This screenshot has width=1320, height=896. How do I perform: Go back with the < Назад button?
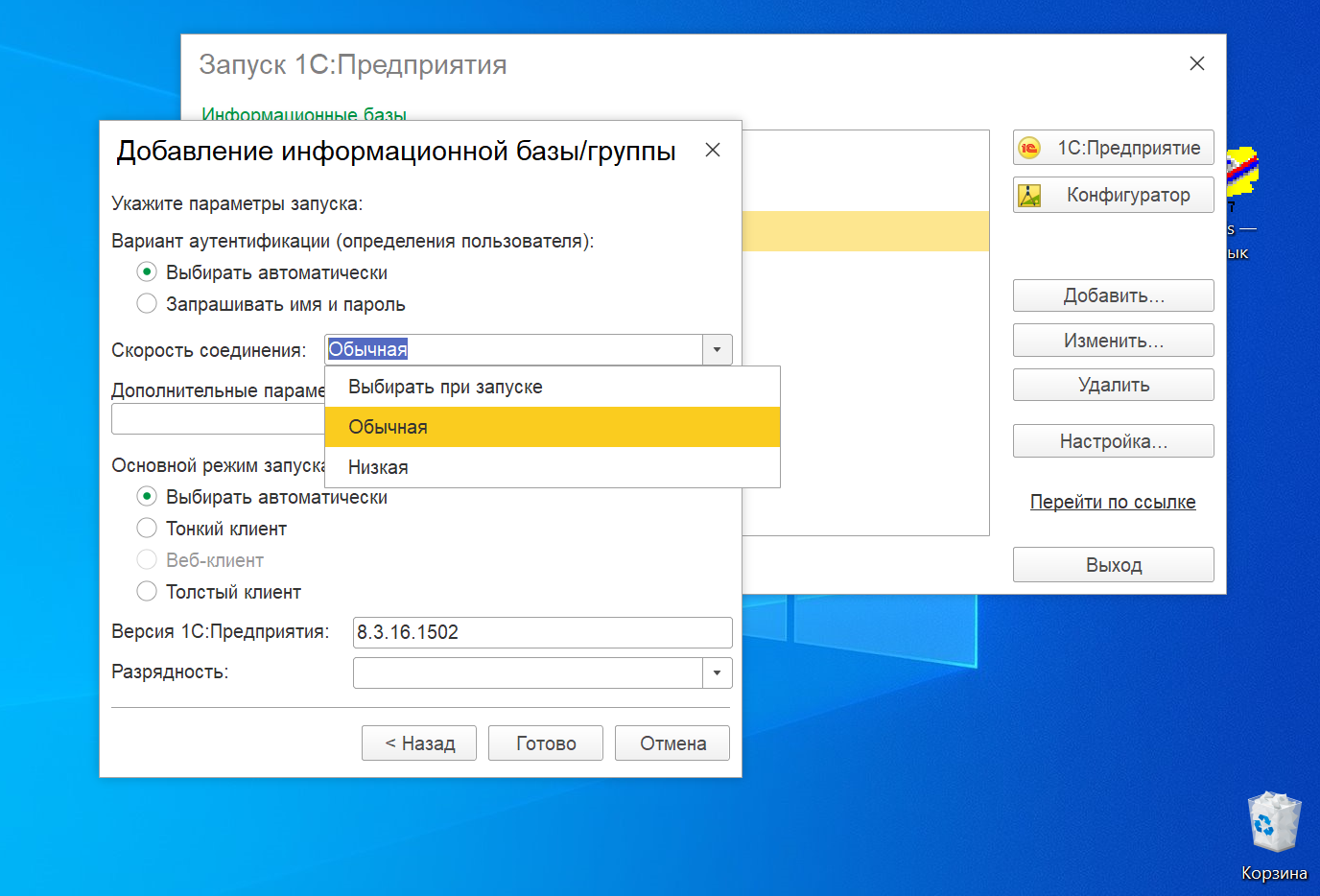pos(419,743)
